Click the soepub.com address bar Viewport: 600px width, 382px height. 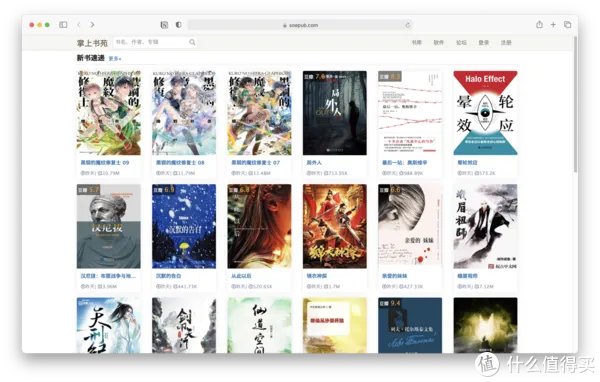[300, 25]
